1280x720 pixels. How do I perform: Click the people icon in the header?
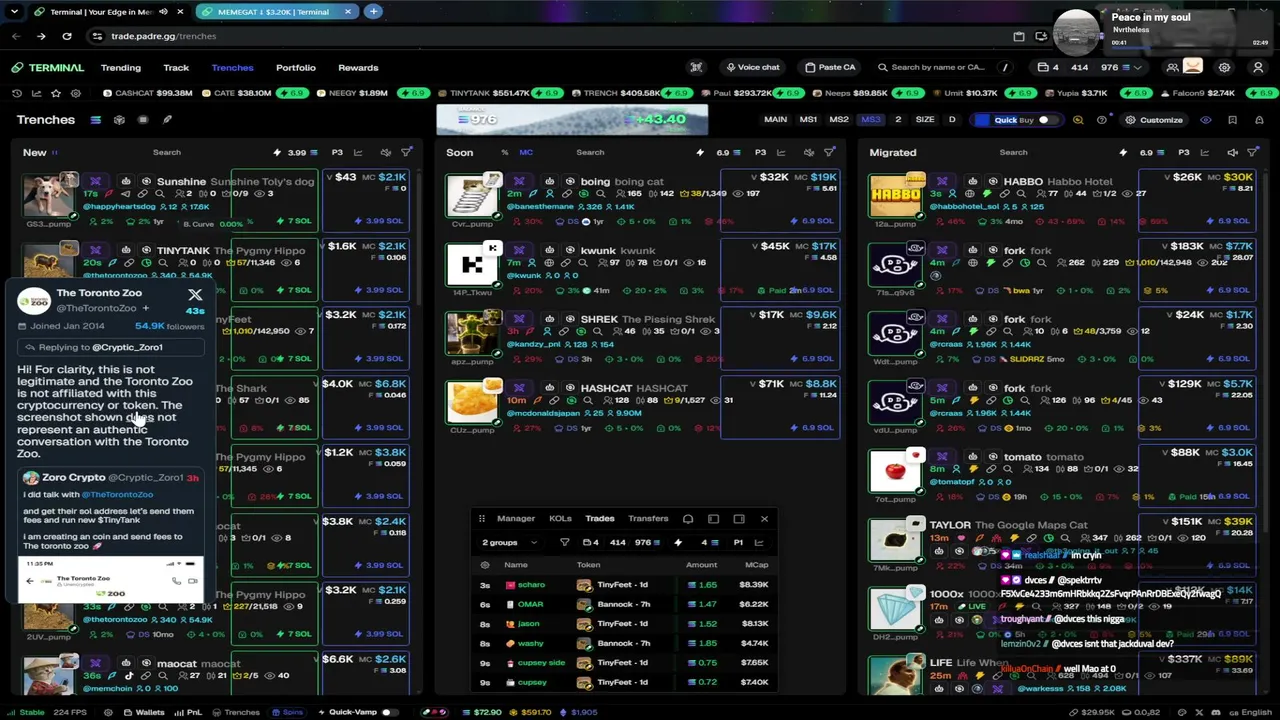pos(1172,67)
